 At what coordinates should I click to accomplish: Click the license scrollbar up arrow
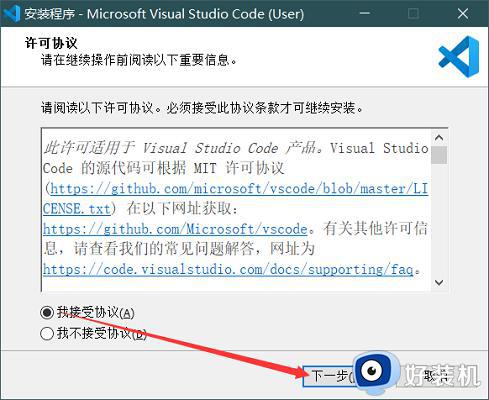click(x=439, y=138)
